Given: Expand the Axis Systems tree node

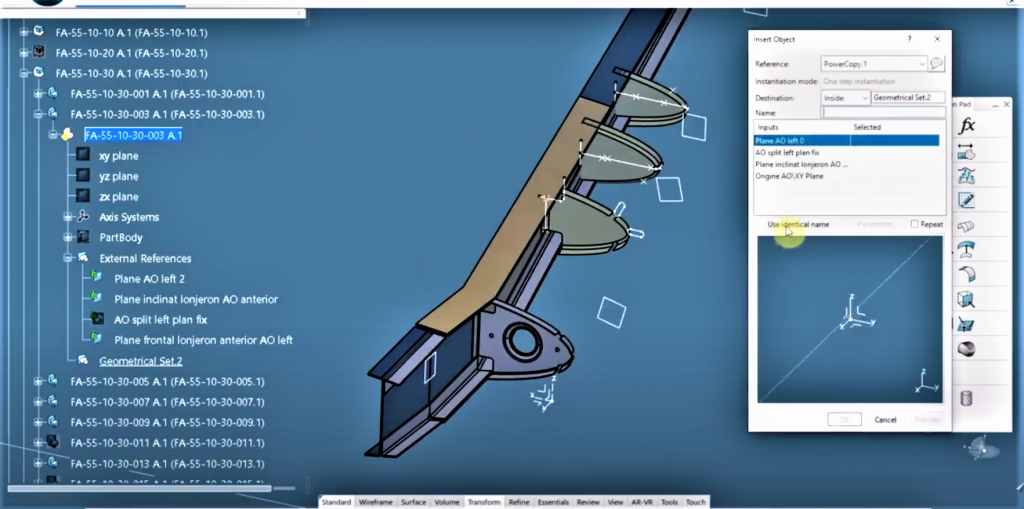Looking at the screenshot, I should point(68,217).
